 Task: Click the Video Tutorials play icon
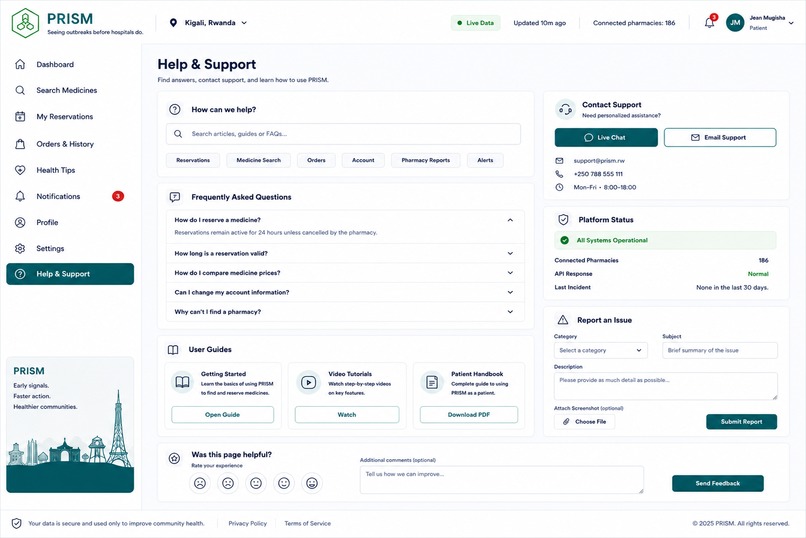(x=308, y=382)
